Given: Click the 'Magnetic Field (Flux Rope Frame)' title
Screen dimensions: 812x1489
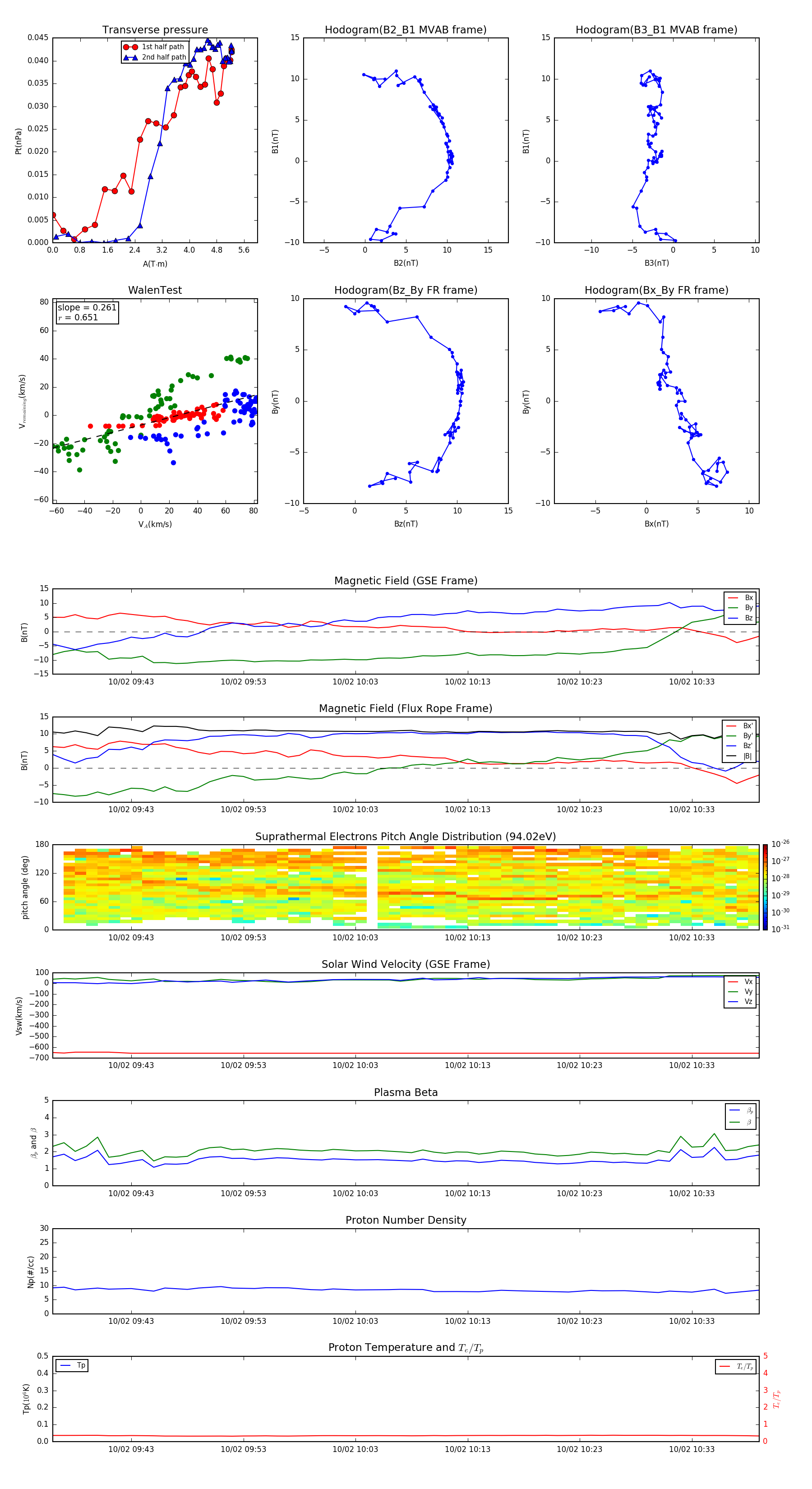Looking at the screenshot, I should pyautogui.click(x=406, y=709).
